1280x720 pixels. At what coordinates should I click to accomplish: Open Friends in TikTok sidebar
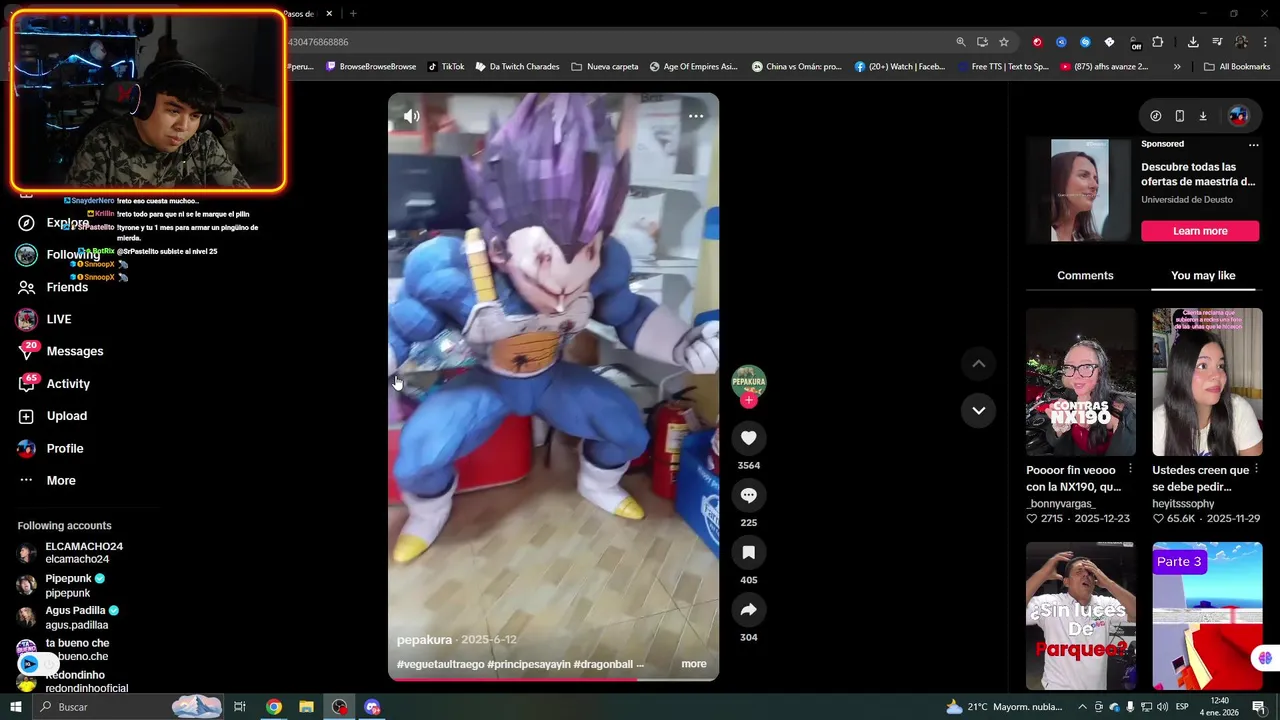pos(55,287)
